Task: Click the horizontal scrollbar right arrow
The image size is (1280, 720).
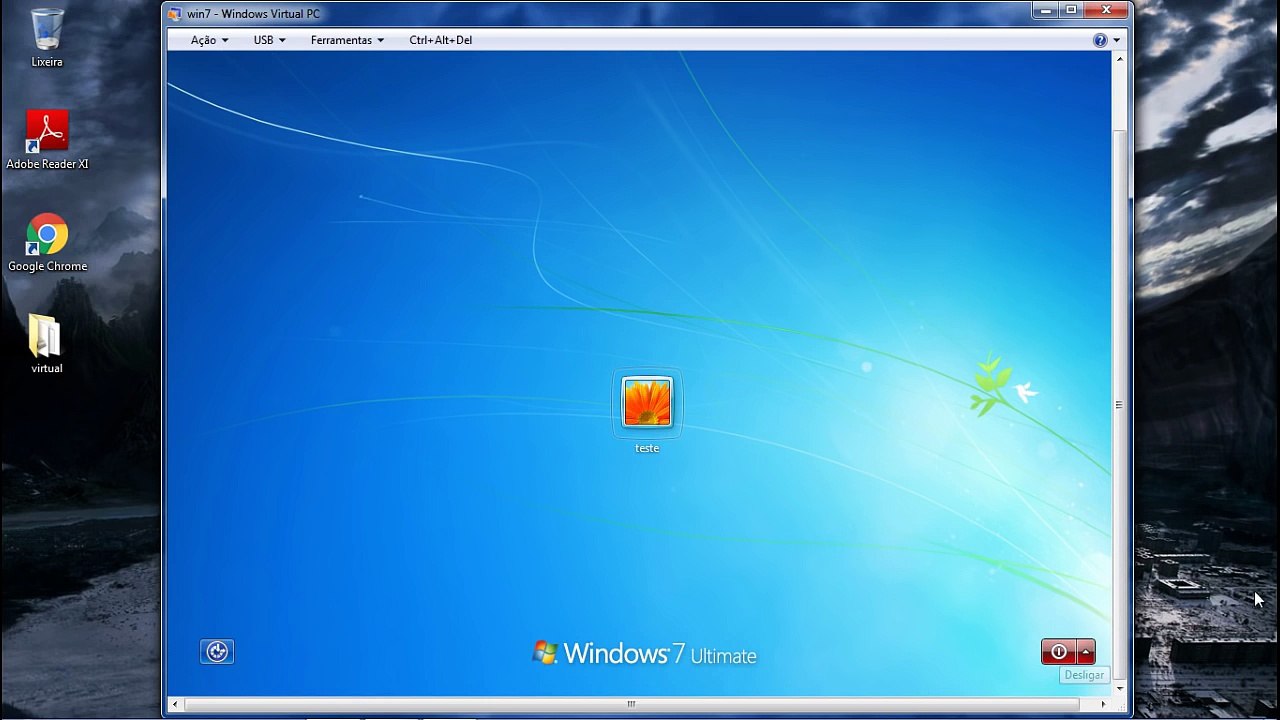Action: coord(1102,704)
